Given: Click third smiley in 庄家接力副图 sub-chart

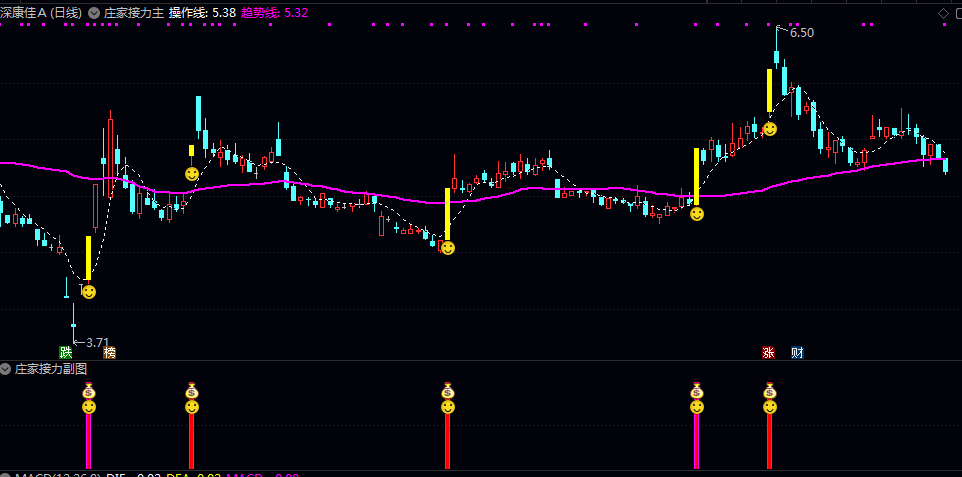Looking at the screenshot, I should click(448, 406).
